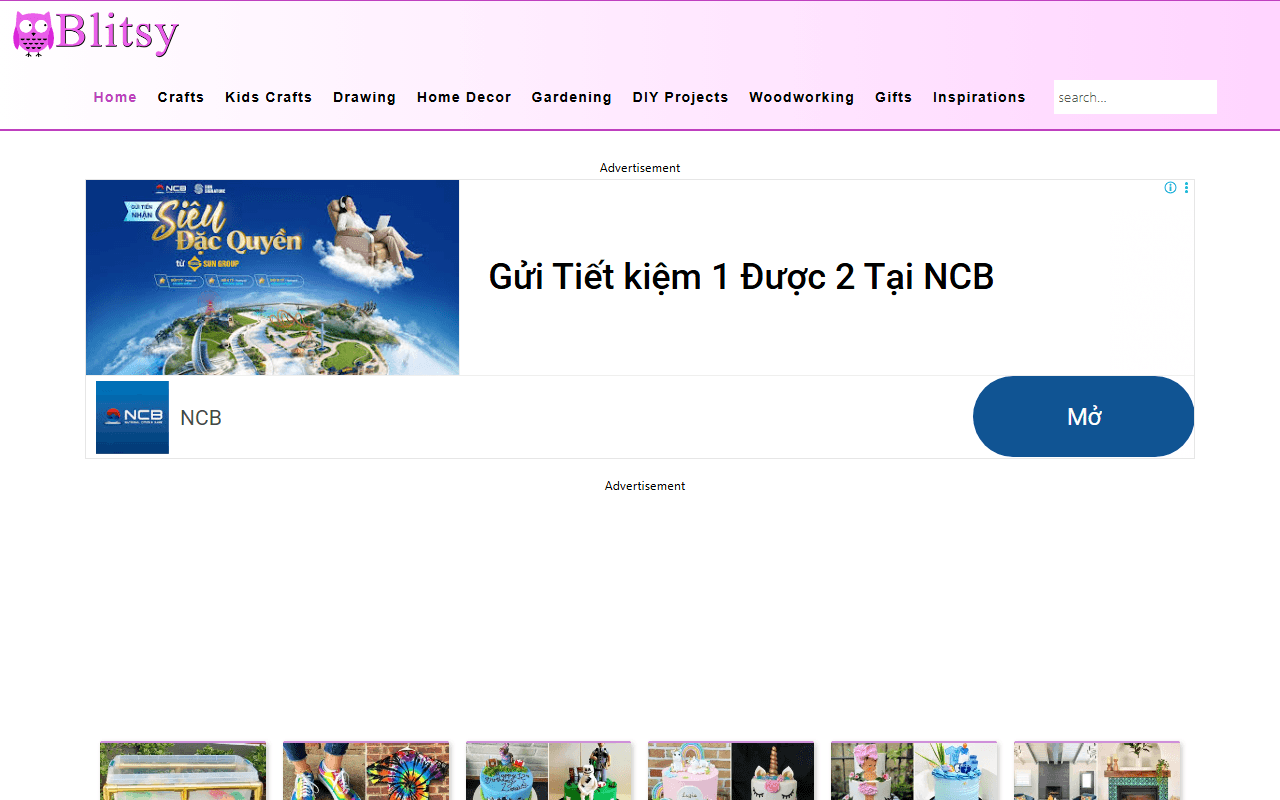Open the gold-framed clear box thumbnail

[x=183, y=771]
